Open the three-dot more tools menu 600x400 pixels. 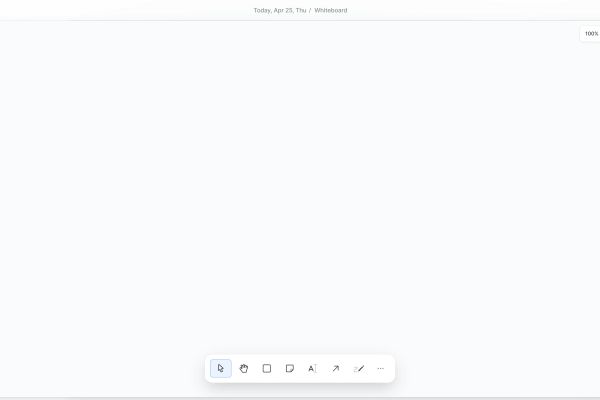(380, 368)
